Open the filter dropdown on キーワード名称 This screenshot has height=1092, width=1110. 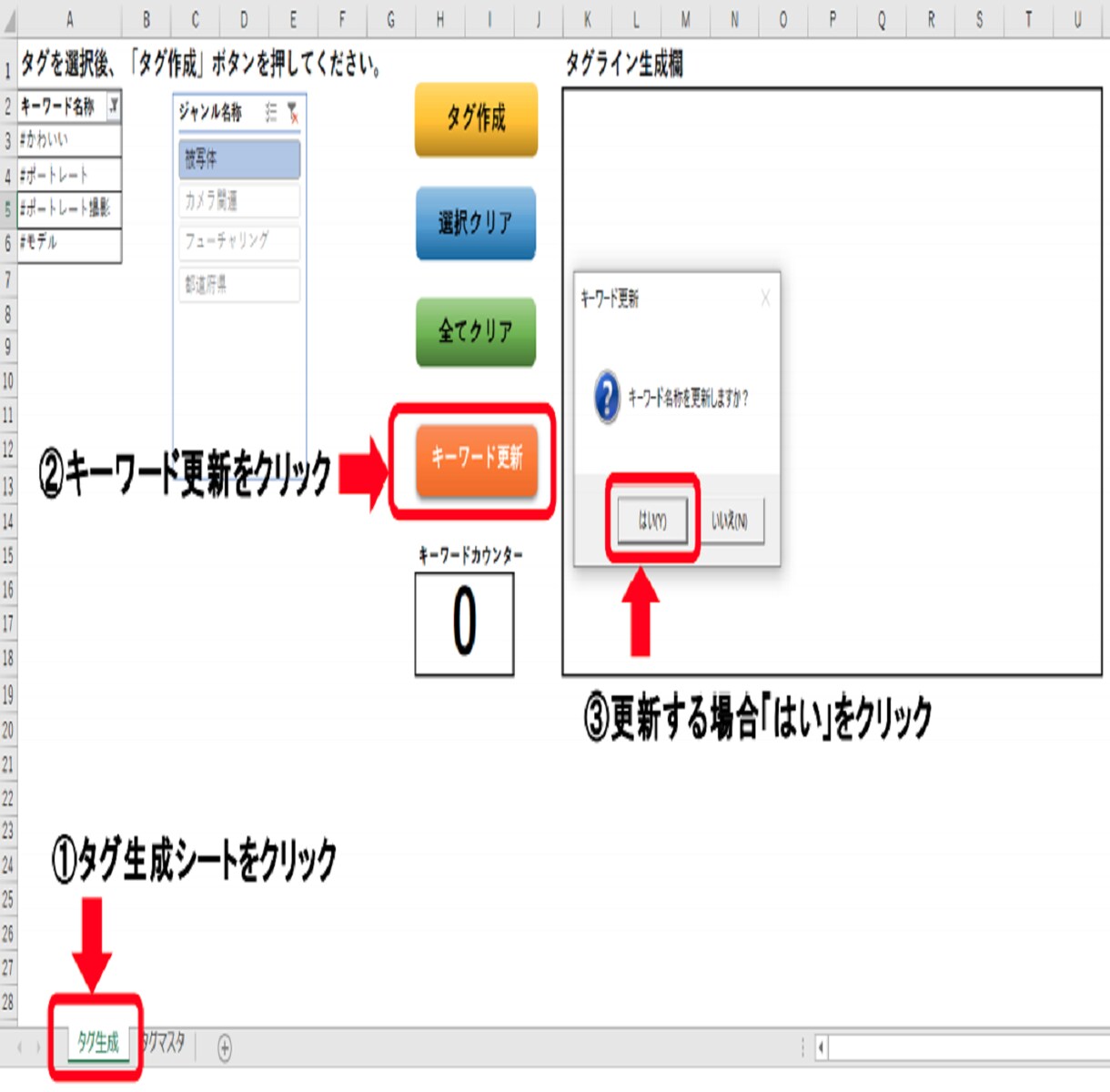(x=114, y=106)
